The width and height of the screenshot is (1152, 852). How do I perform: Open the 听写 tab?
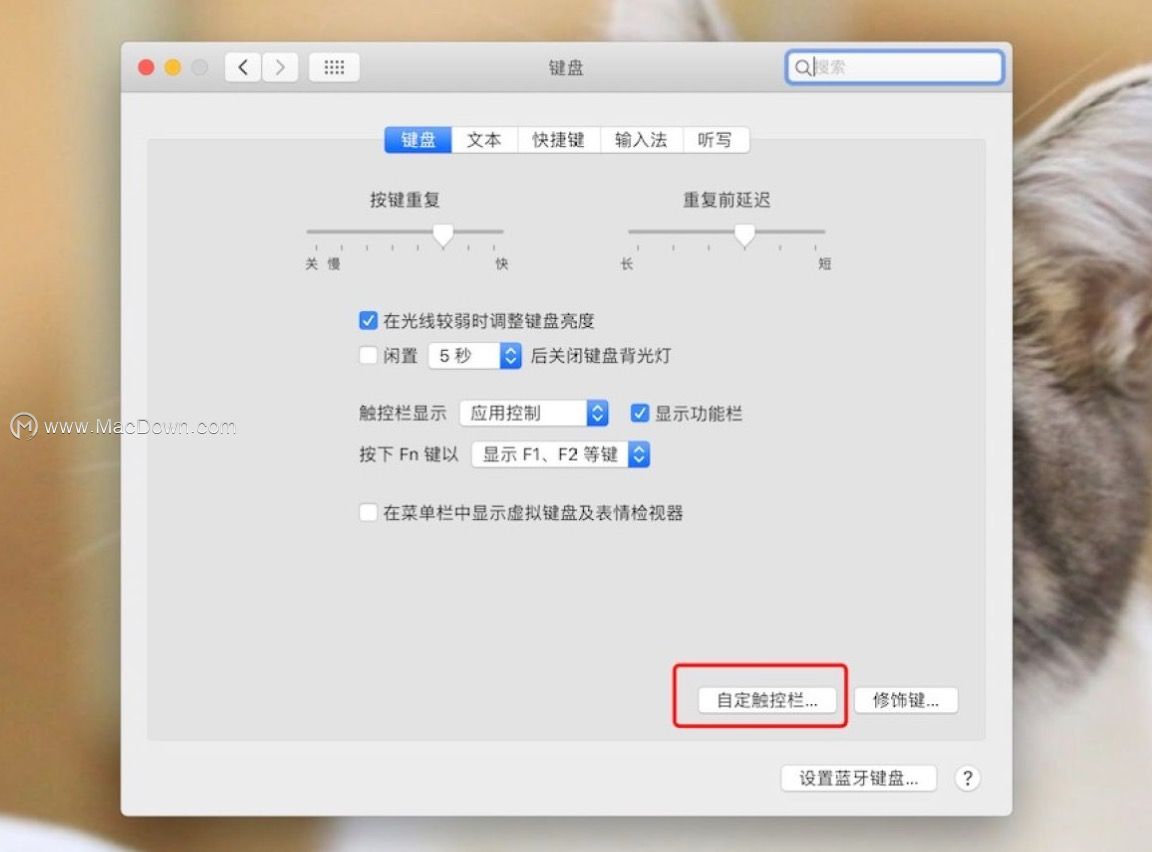pos(716,140)
